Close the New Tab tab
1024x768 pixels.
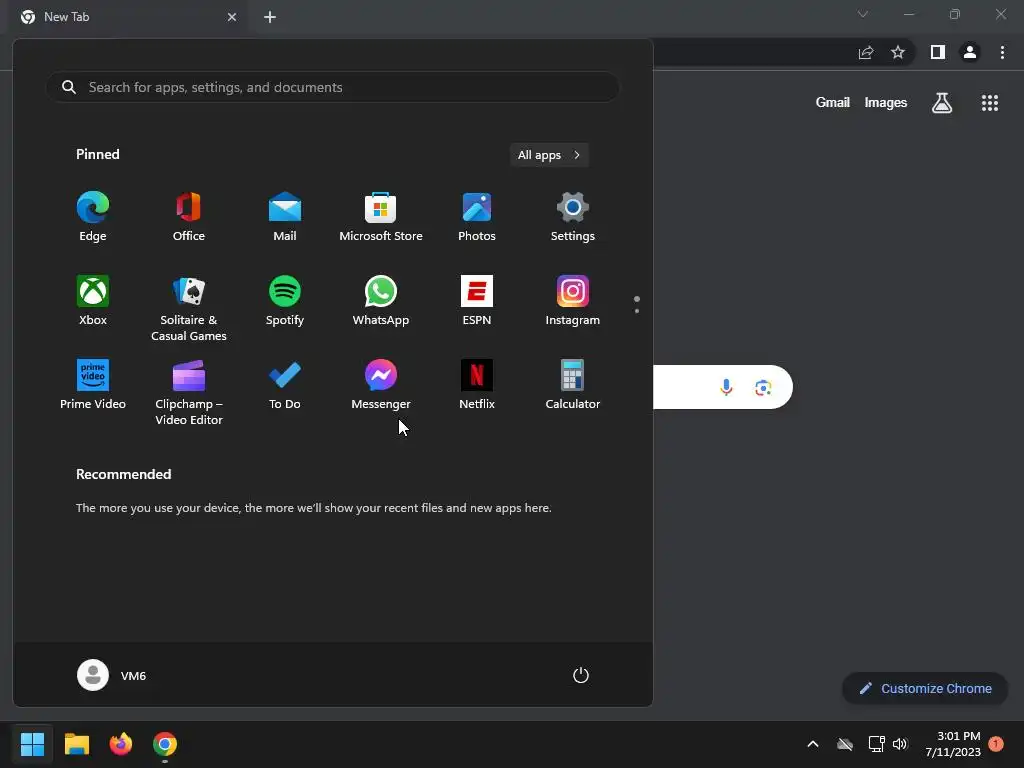[x=232, y=17]
